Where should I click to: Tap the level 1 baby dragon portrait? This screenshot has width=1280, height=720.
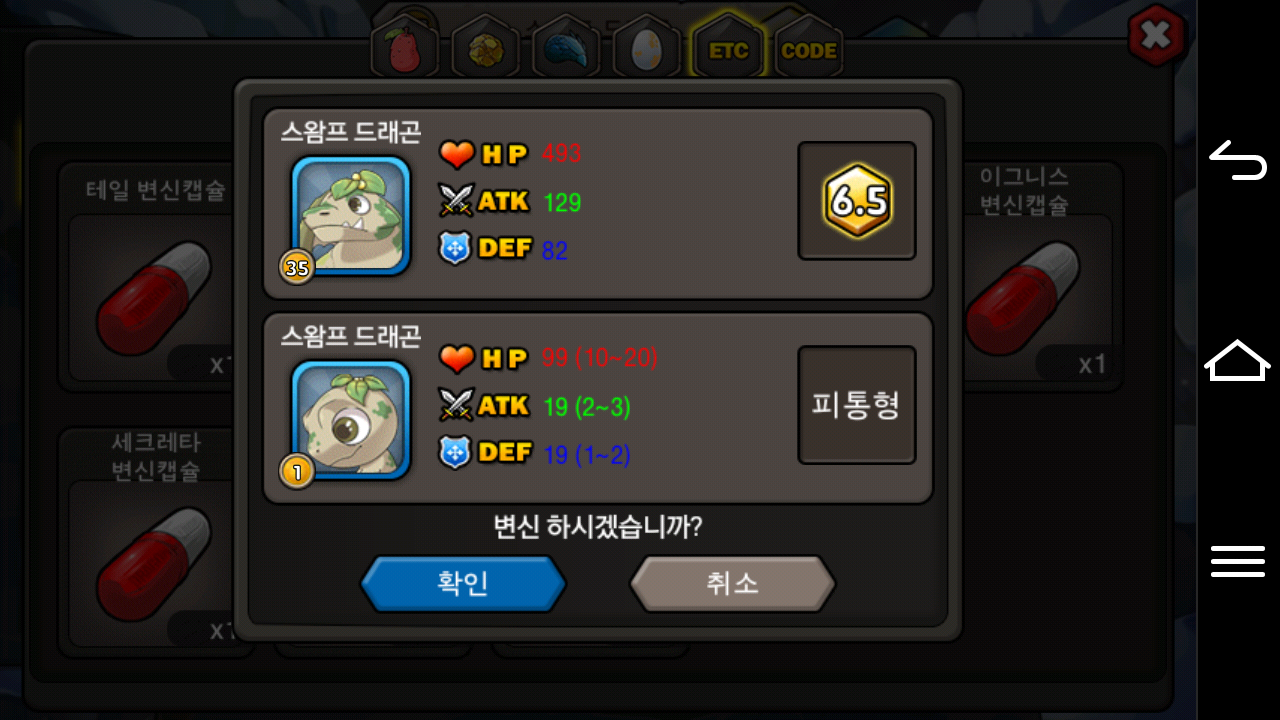351,420
